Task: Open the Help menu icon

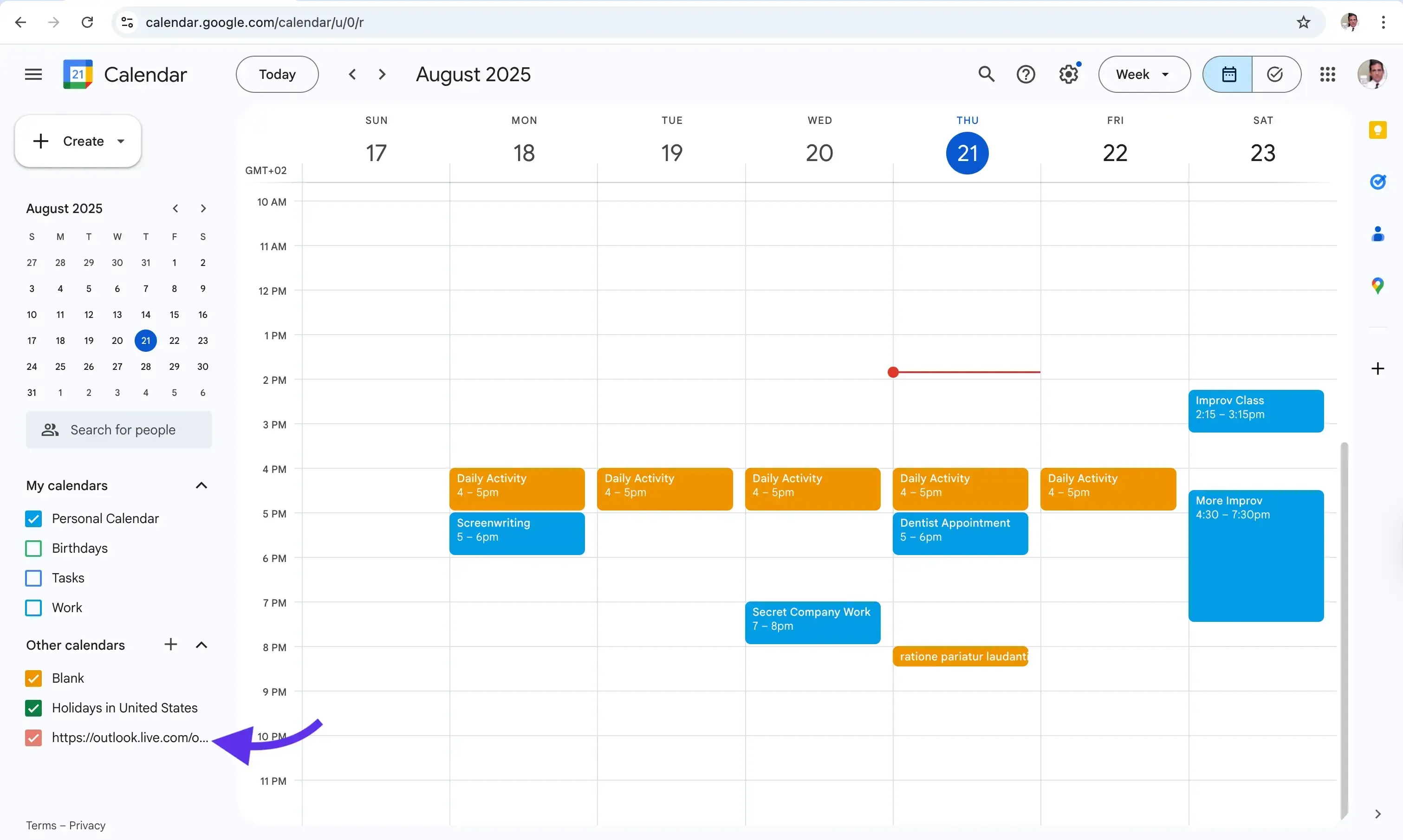Action: point(1026,74)
